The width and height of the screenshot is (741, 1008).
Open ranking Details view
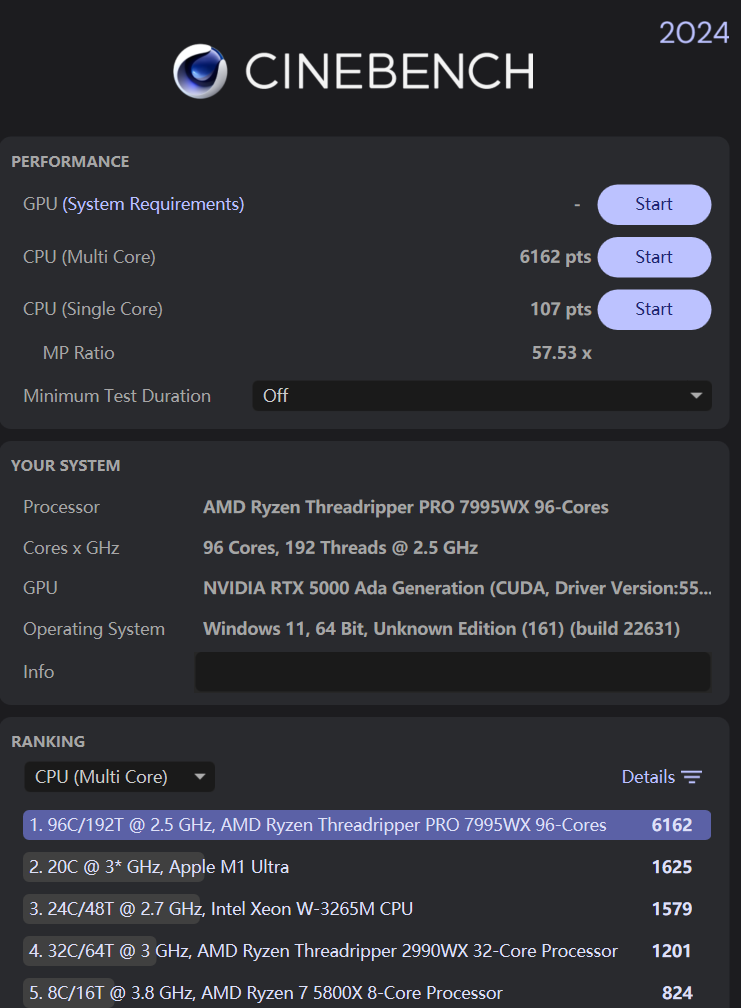pos(648,777)
